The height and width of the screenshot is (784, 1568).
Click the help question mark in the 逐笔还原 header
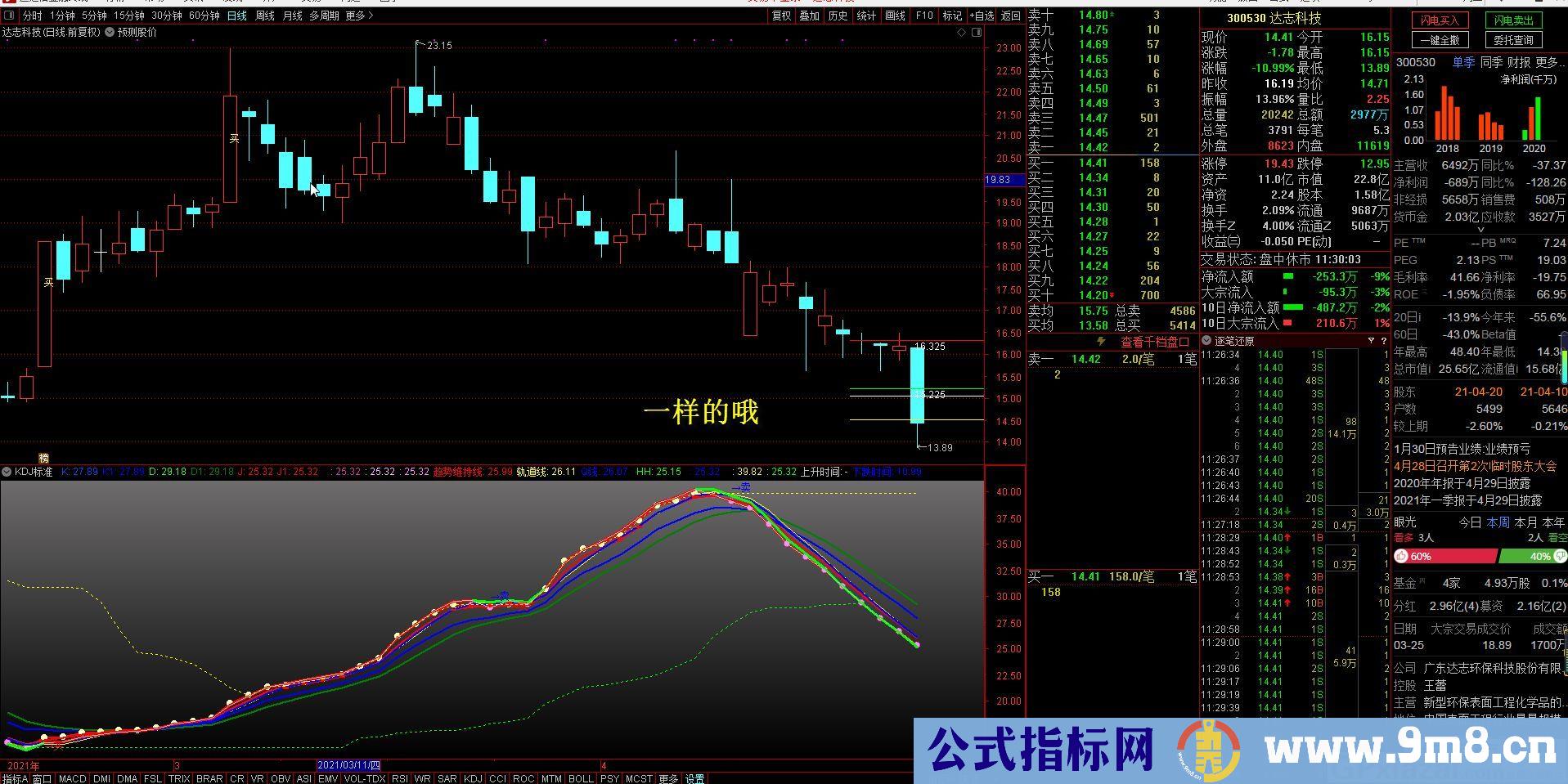[x=1383, y=341]
